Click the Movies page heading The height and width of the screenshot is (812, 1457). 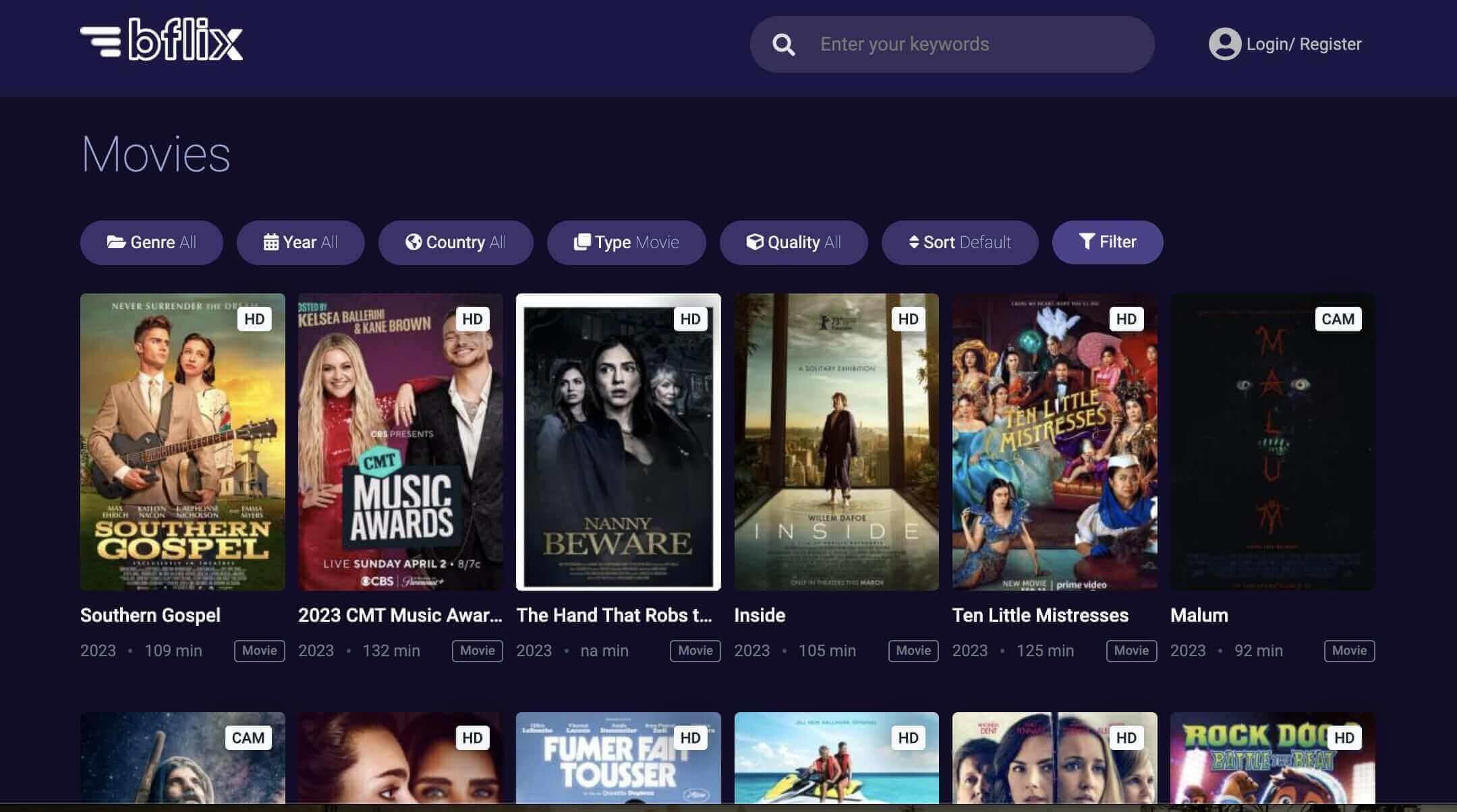[156, 154]
